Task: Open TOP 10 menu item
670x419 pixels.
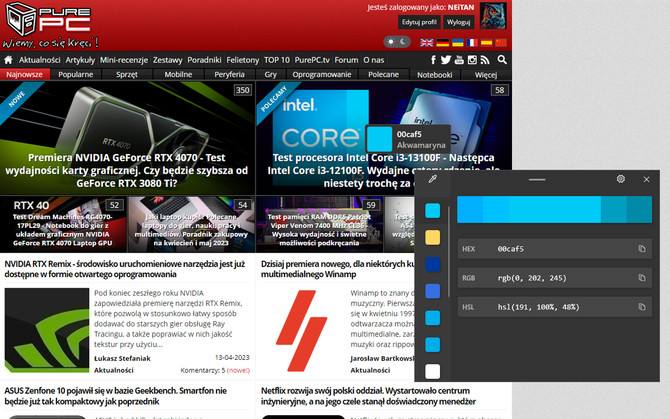Action: 276,60
